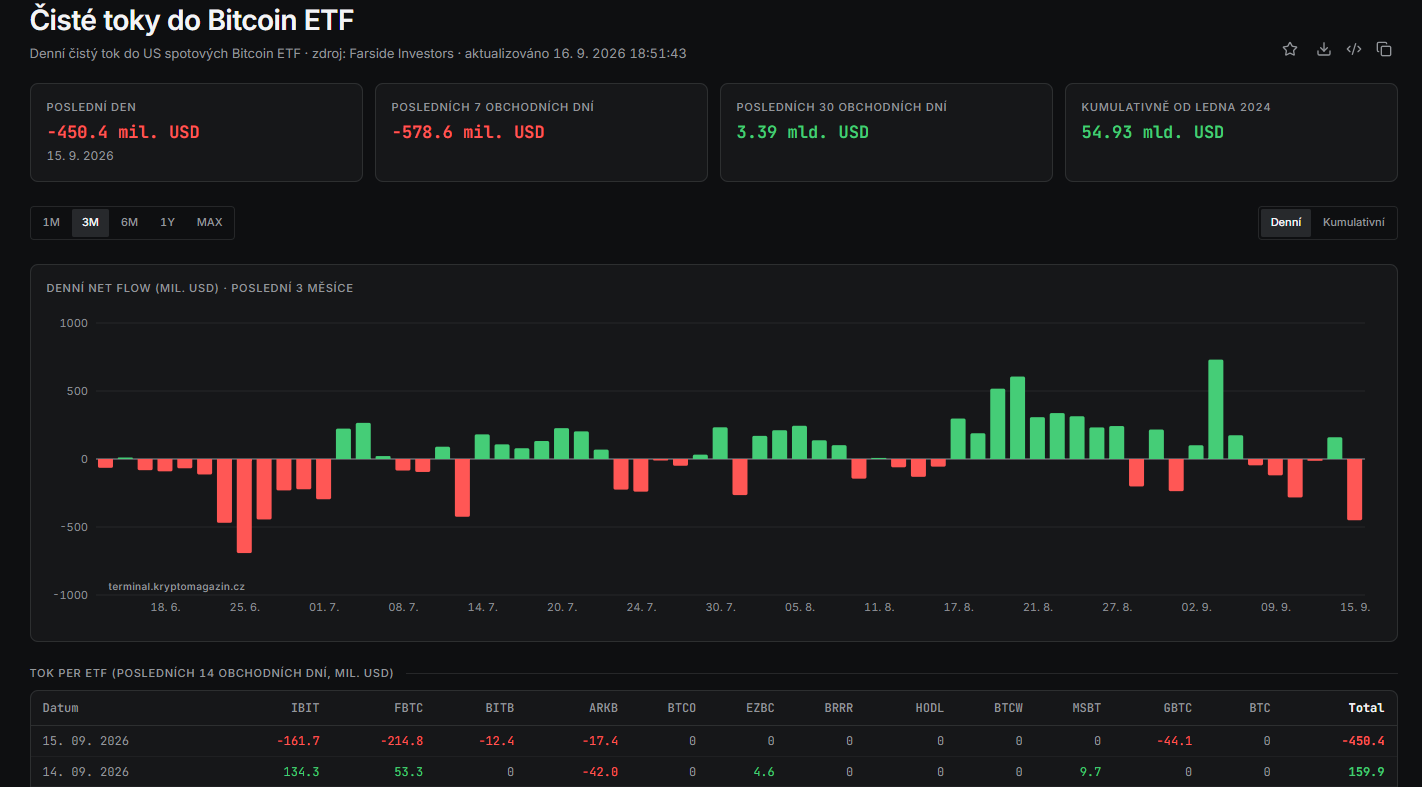Viewport: 1422px width, 787px height.
Task: Click the tallest green bar near 02. 9.
Action: 1216,409
